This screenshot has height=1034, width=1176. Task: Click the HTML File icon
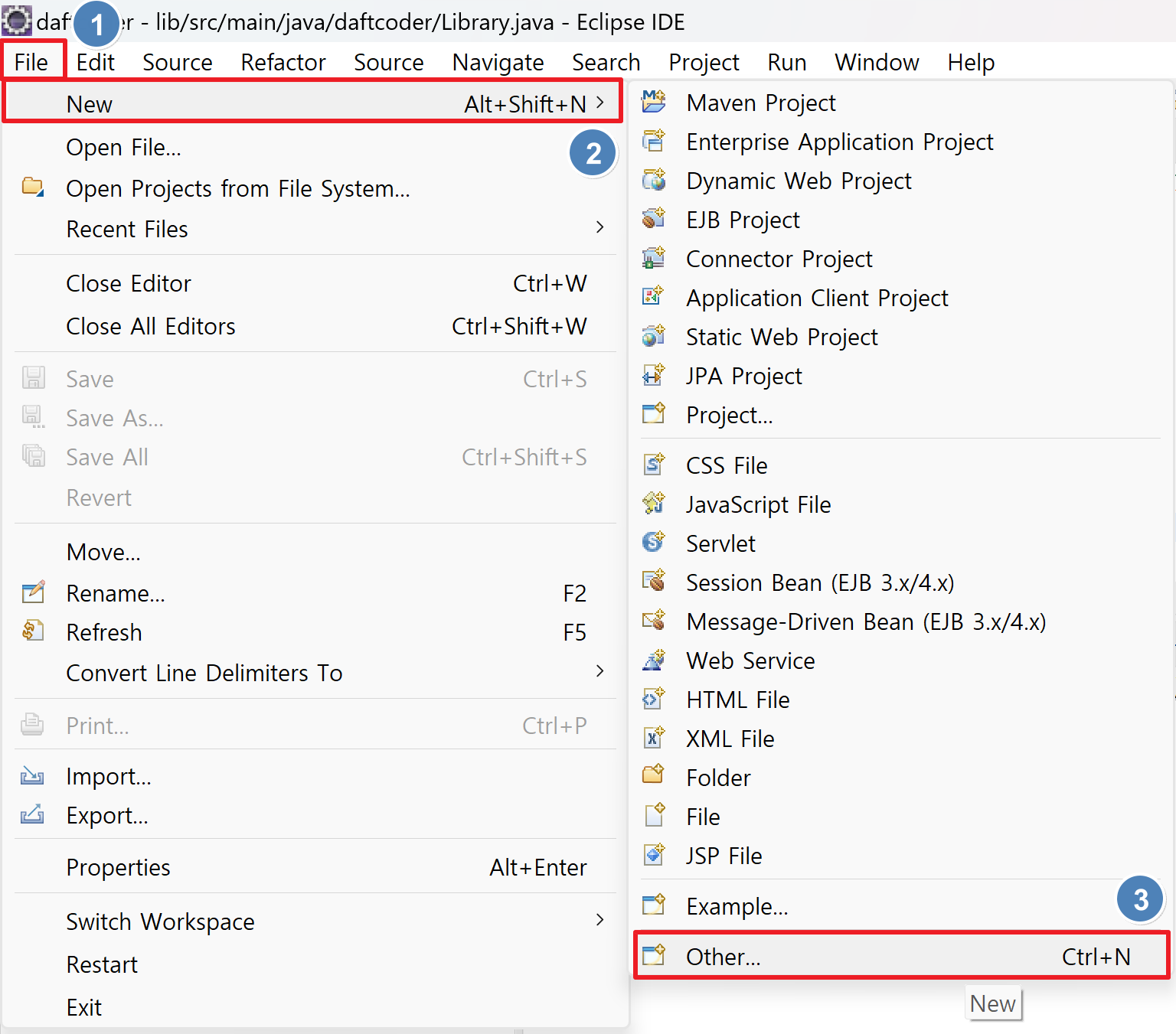[654, 699]
